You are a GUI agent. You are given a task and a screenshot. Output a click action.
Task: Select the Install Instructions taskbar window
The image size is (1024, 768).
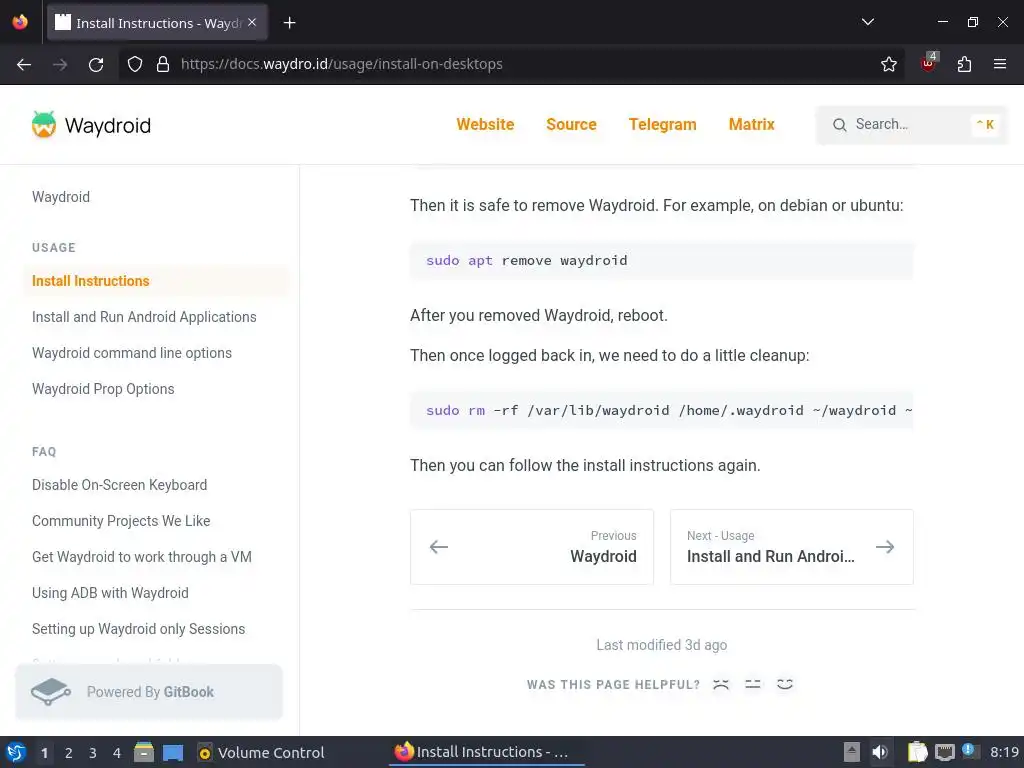487,752
